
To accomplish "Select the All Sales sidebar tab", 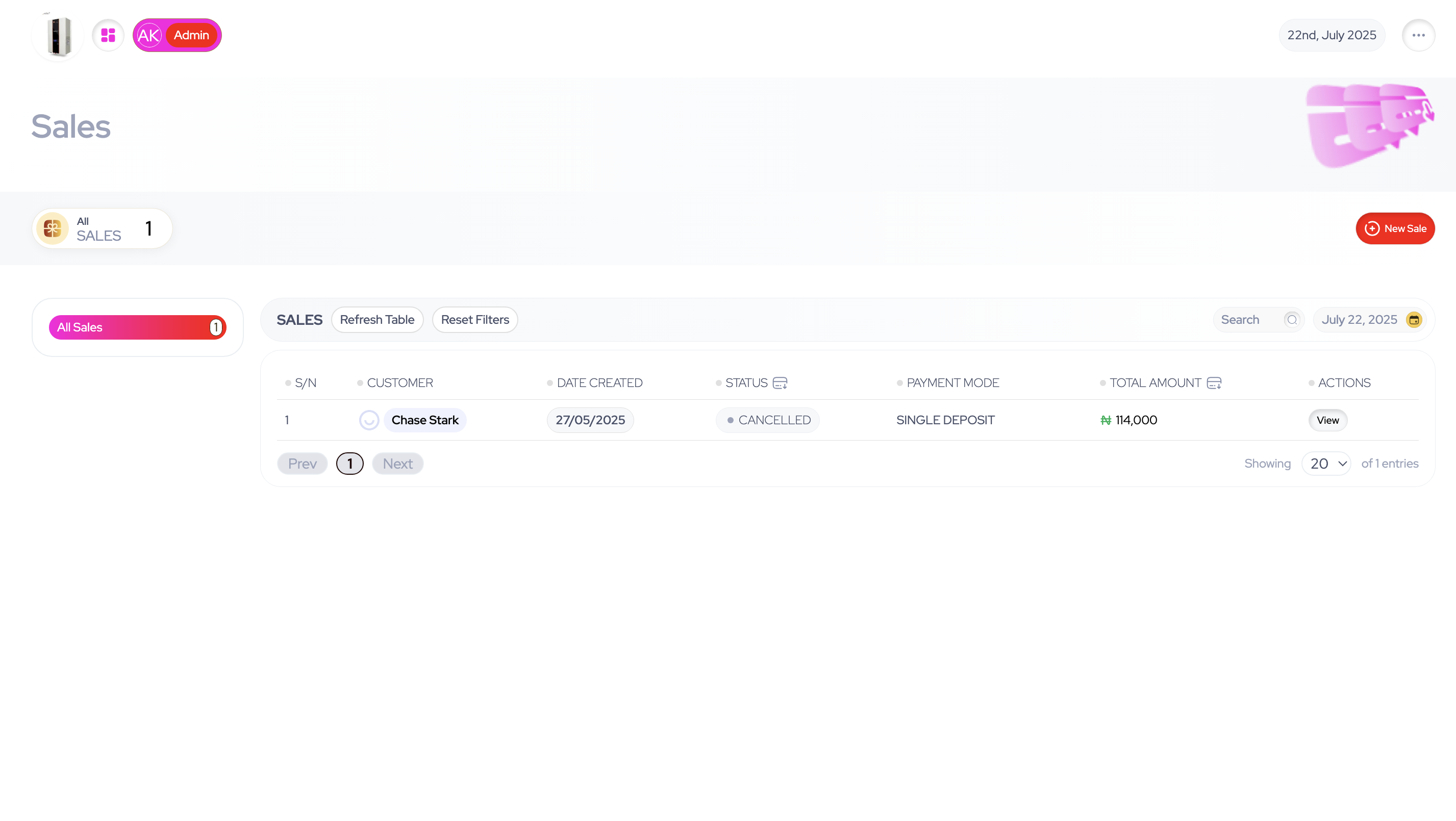I will tap(137, 327).
